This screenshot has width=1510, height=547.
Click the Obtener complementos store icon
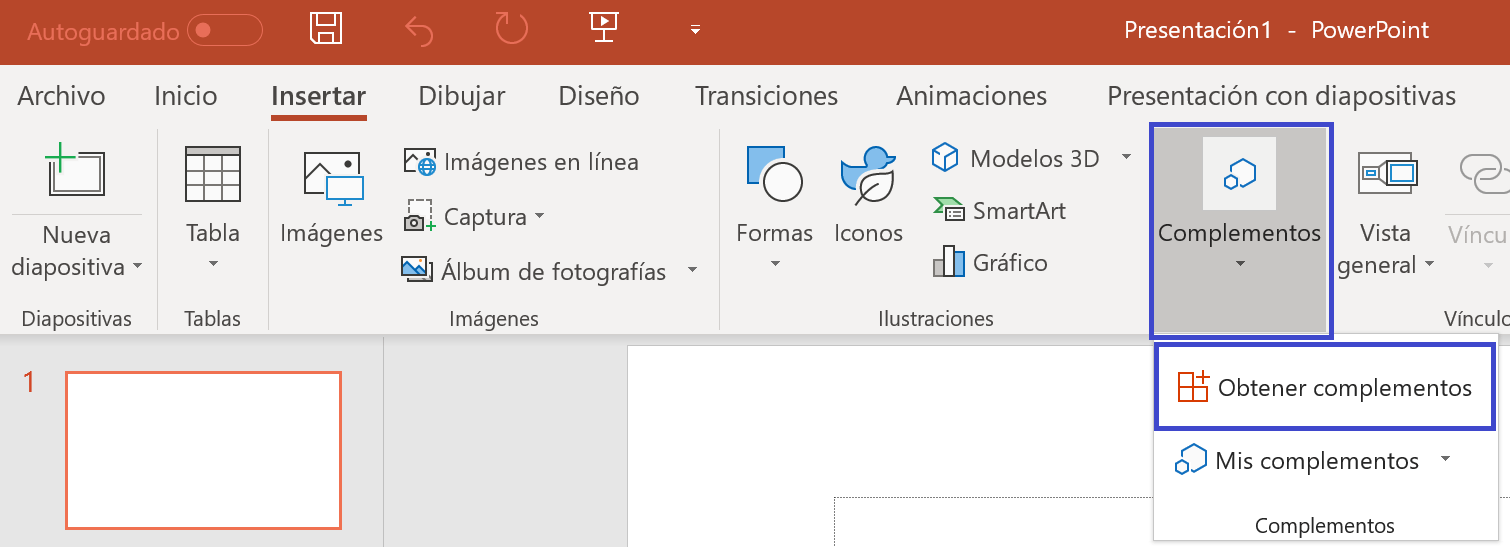(1193, 387)
